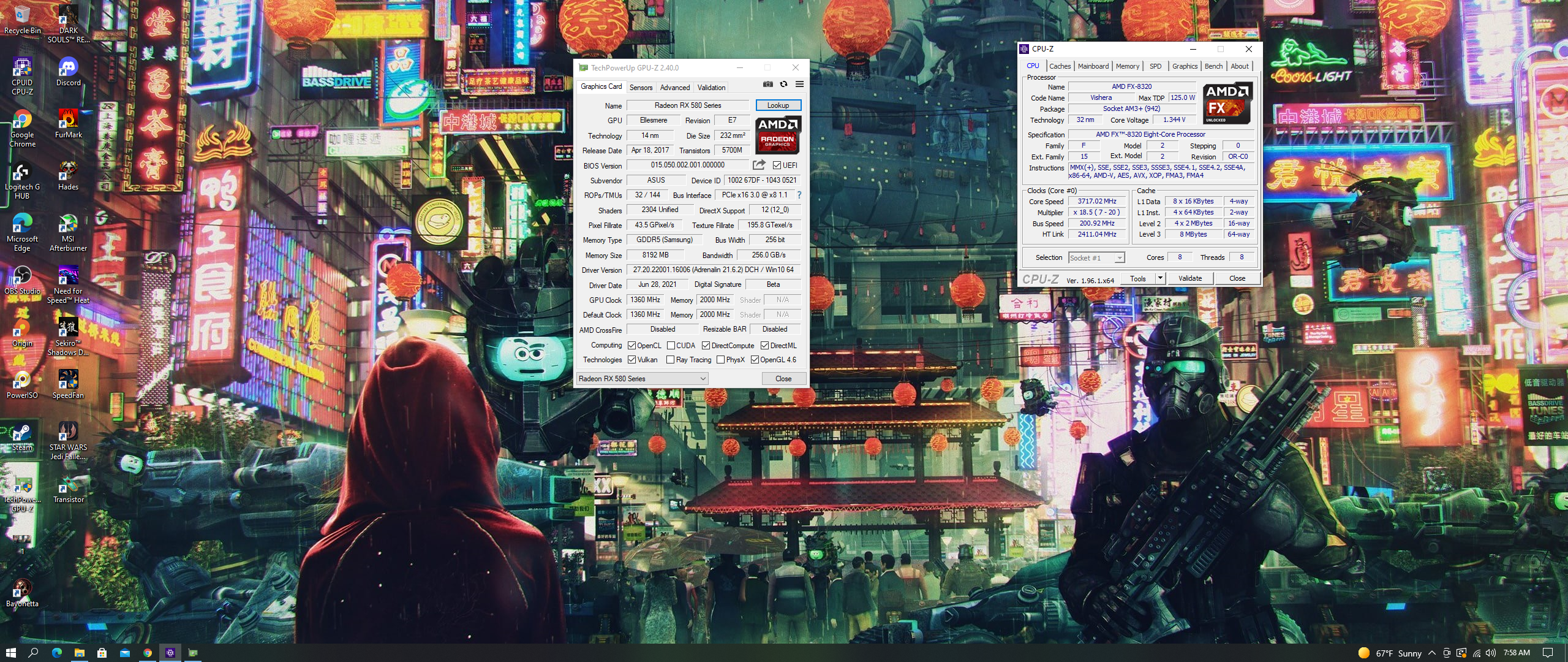This screenshot has width=1568, height=662.
Task: Toggle the CUDA checkbox
Action: pyautogui.click(x=671, y=346)
